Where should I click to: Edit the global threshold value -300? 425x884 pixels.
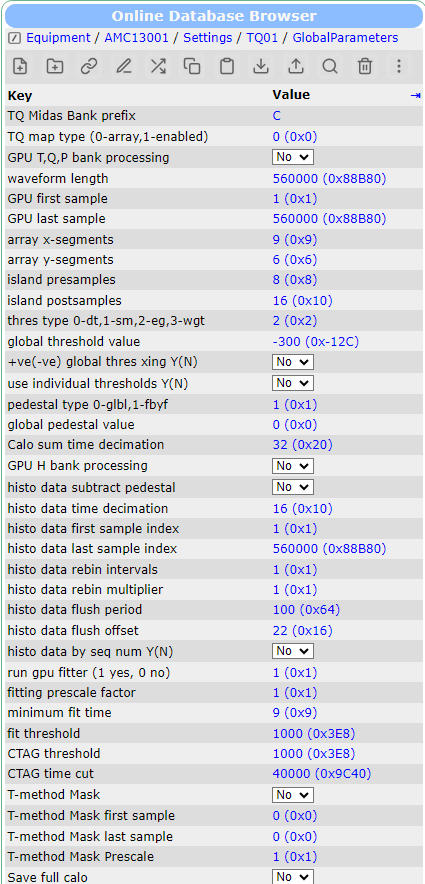[316, 342]
